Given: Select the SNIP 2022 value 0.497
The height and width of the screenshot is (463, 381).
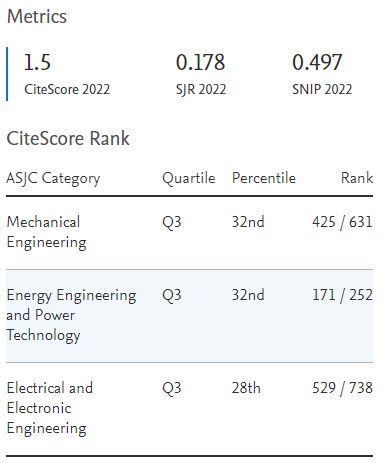Looking at the screenshot, I should click(317, 62).
